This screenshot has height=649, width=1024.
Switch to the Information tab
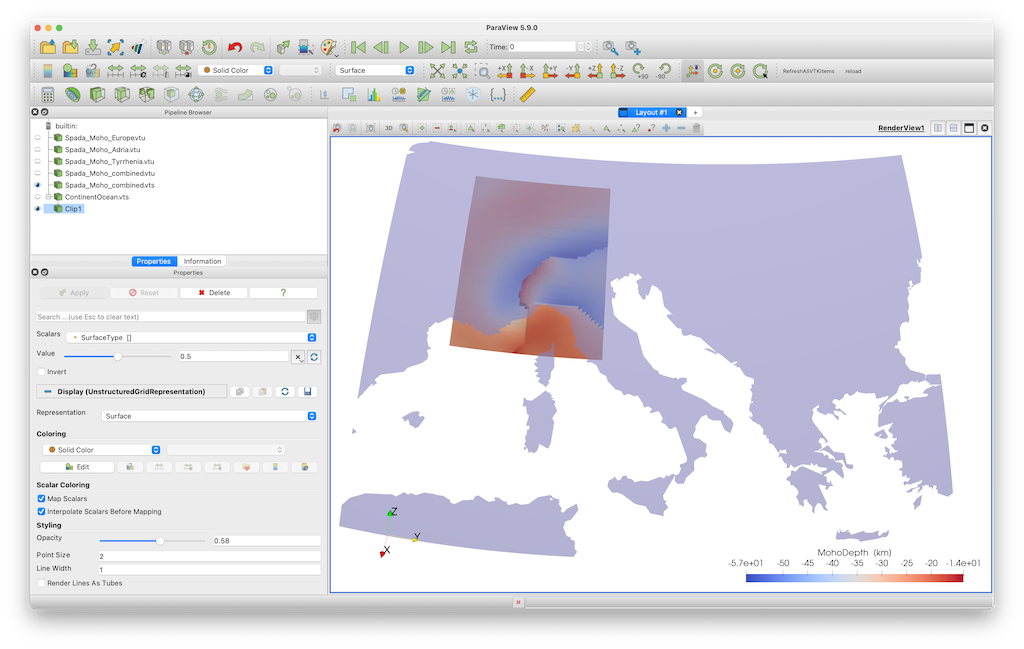(x=202, y=261)
